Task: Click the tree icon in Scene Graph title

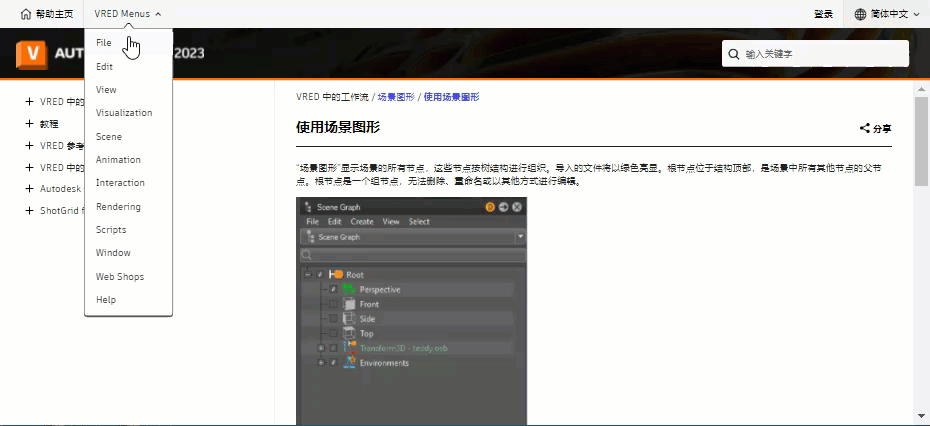Action: 307,207
